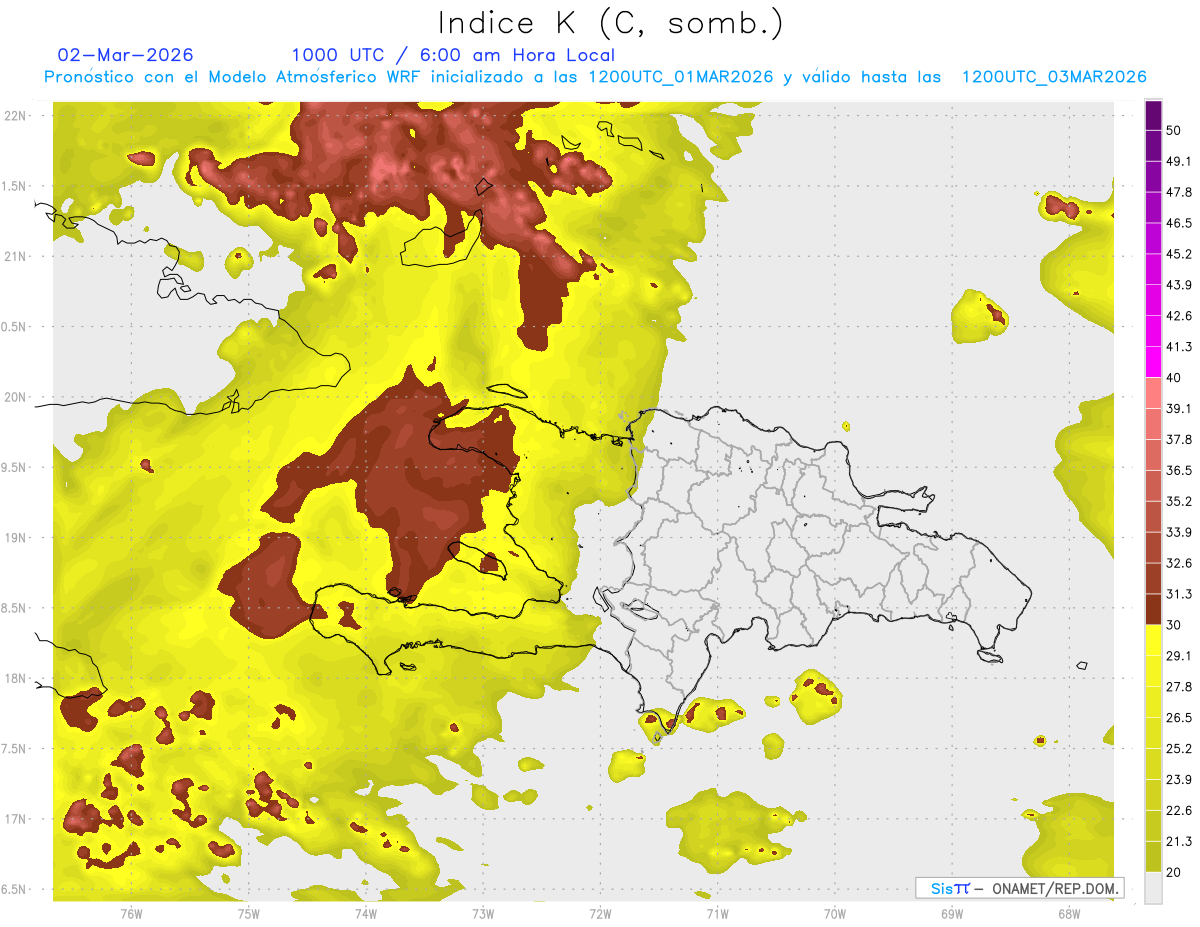Click longitude axis label "76W"
1200x927 pixels.
pyautogui.click(x=131, y=913)
